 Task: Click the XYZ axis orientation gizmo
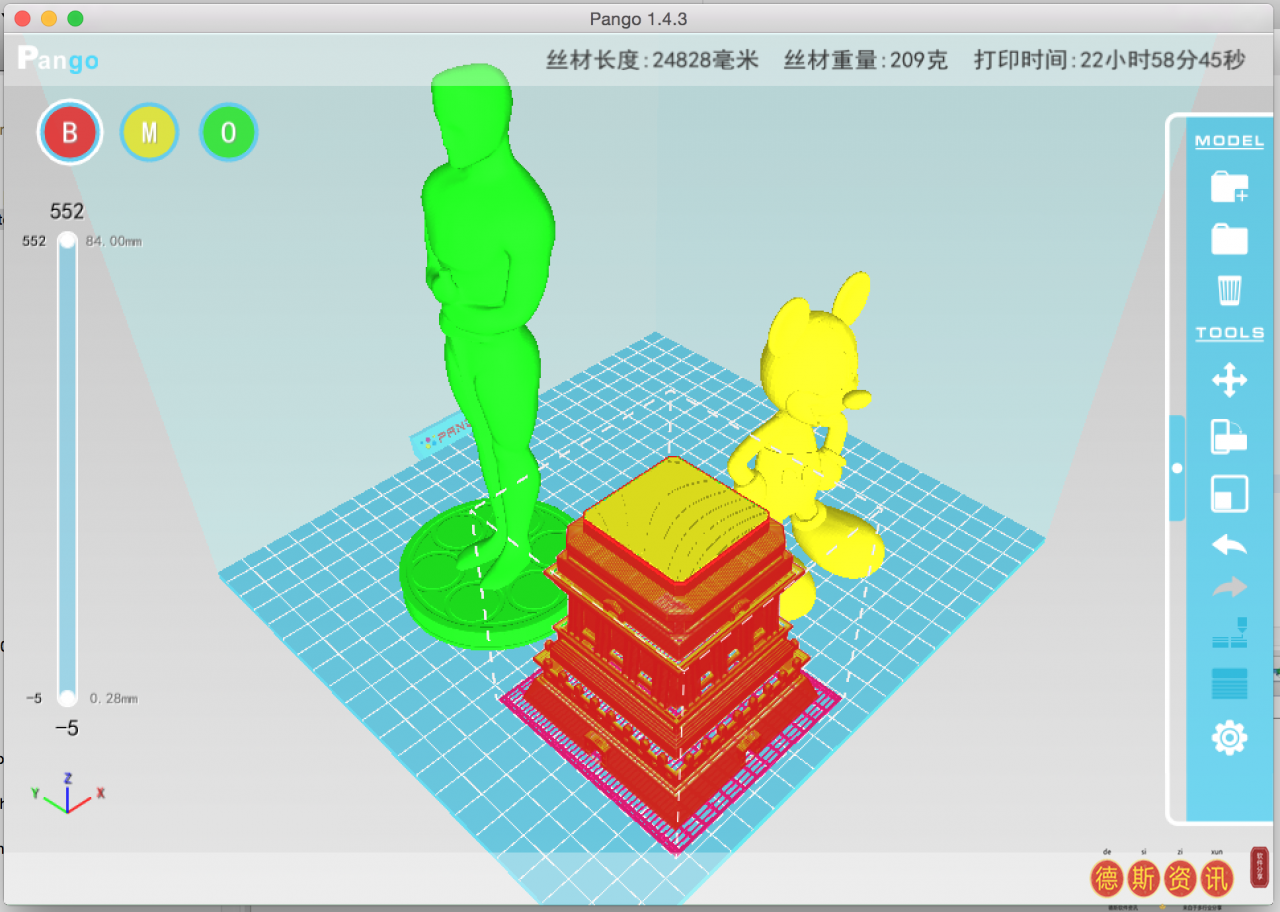tap(68, 792)
